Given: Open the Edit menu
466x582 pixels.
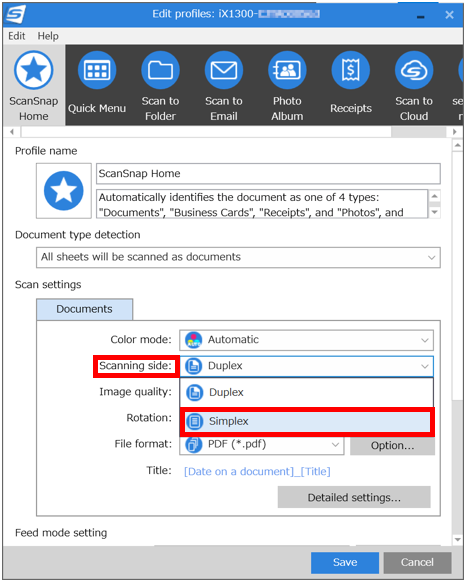Looking at the screenshot, I should 17,36.
